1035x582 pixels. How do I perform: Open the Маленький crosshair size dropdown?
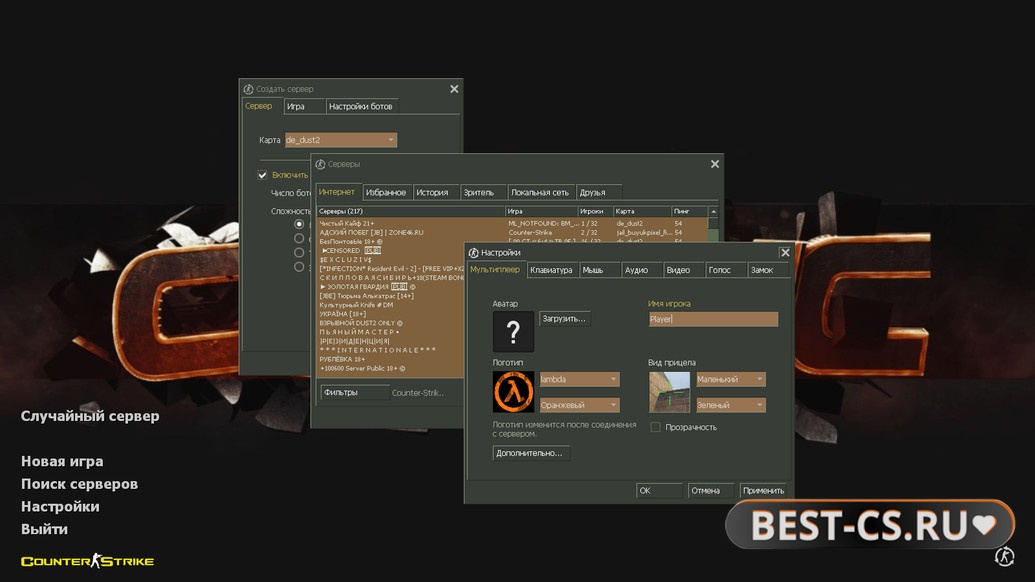coord(731,379)
